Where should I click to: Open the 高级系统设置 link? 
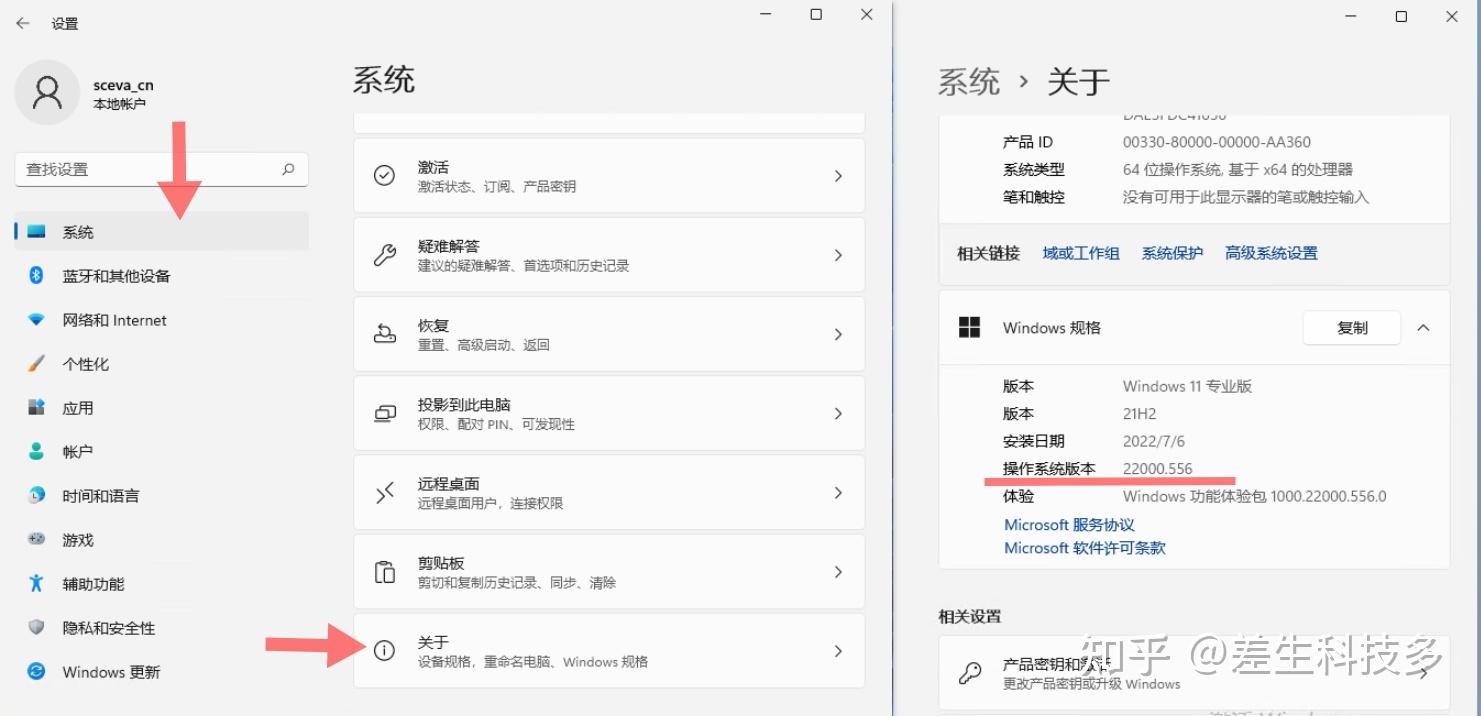click(x=1270, y=252)
